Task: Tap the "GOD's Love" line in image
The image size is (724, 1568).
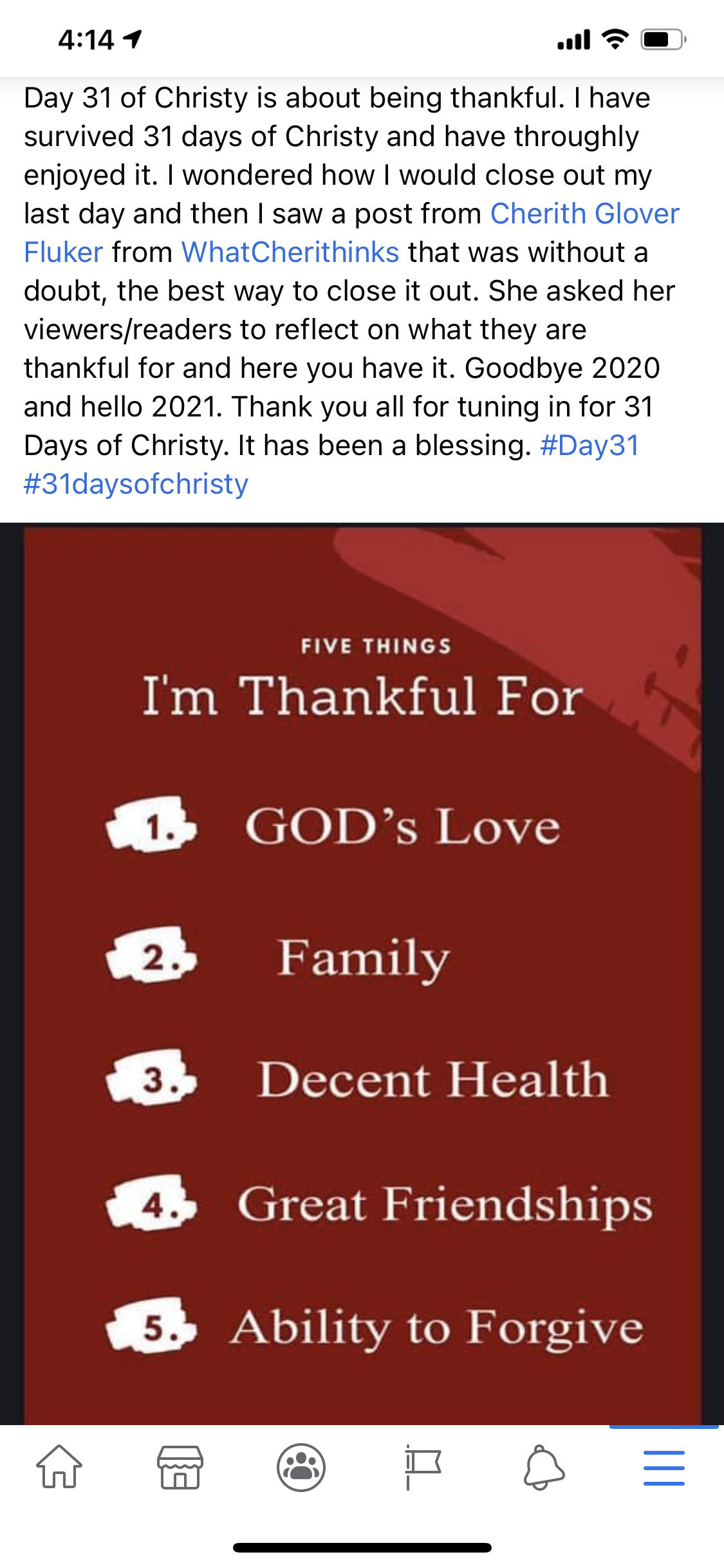Action: coord(402,826)
